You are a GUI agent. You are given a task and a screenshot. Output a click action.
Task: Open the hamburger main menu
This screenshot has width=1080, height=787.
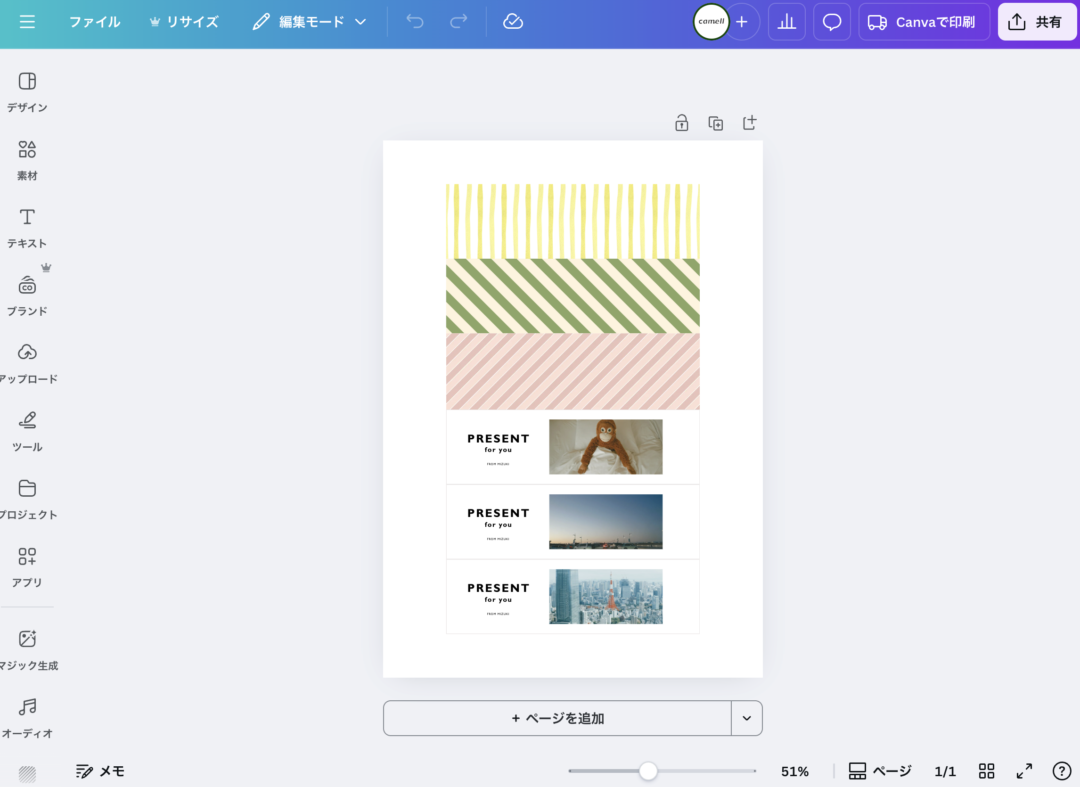click(27, 22)
